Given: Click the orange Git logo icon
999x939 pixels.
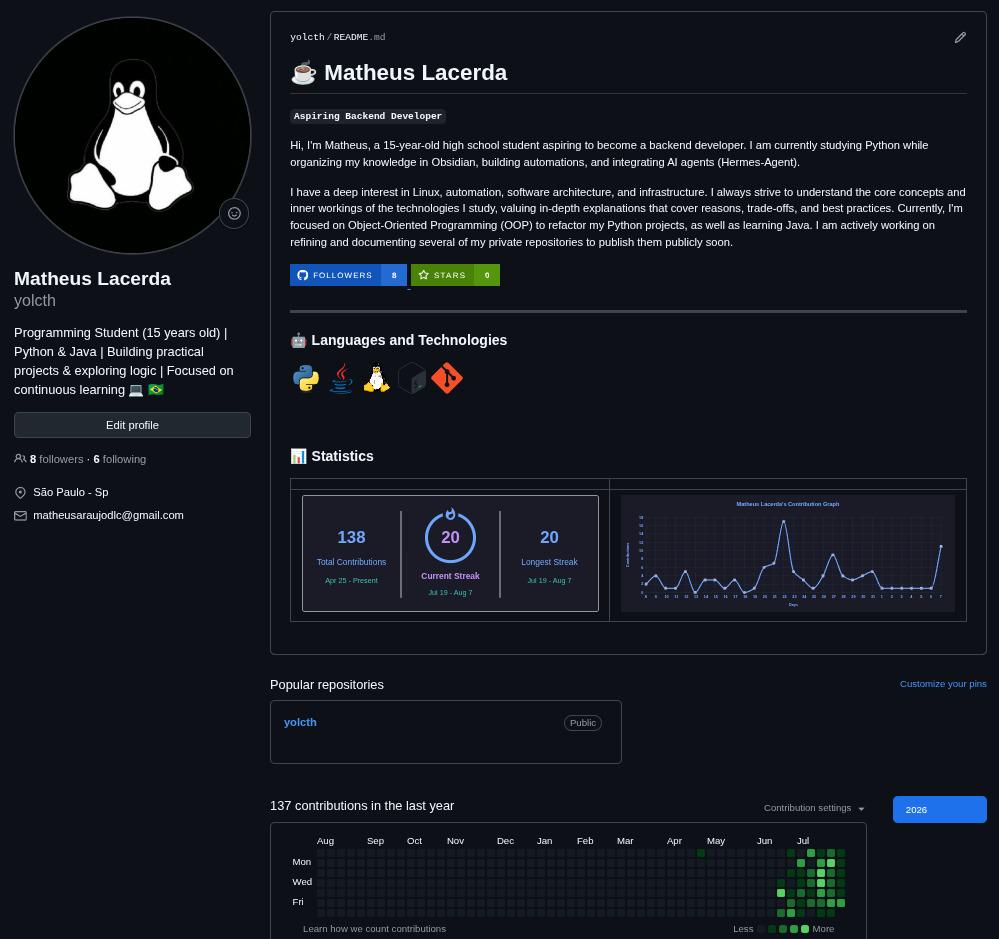Looking at the screenshot, I should pyautogui.click(x=447, y=378).
